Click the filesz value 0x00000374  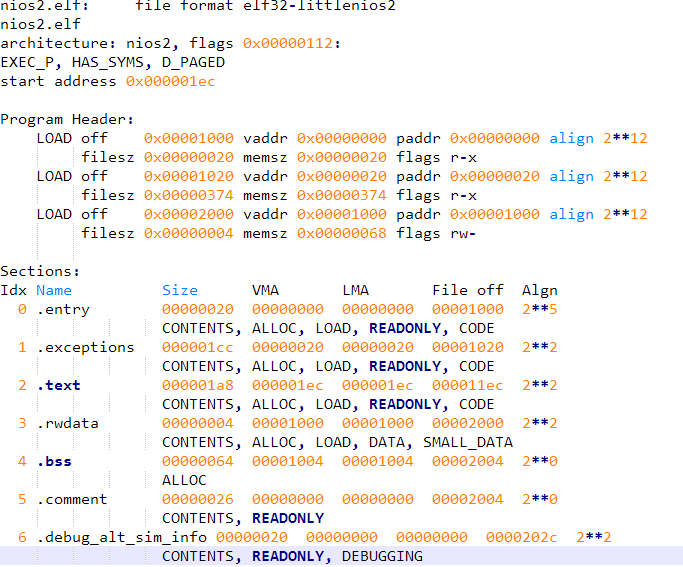point(188,195)
